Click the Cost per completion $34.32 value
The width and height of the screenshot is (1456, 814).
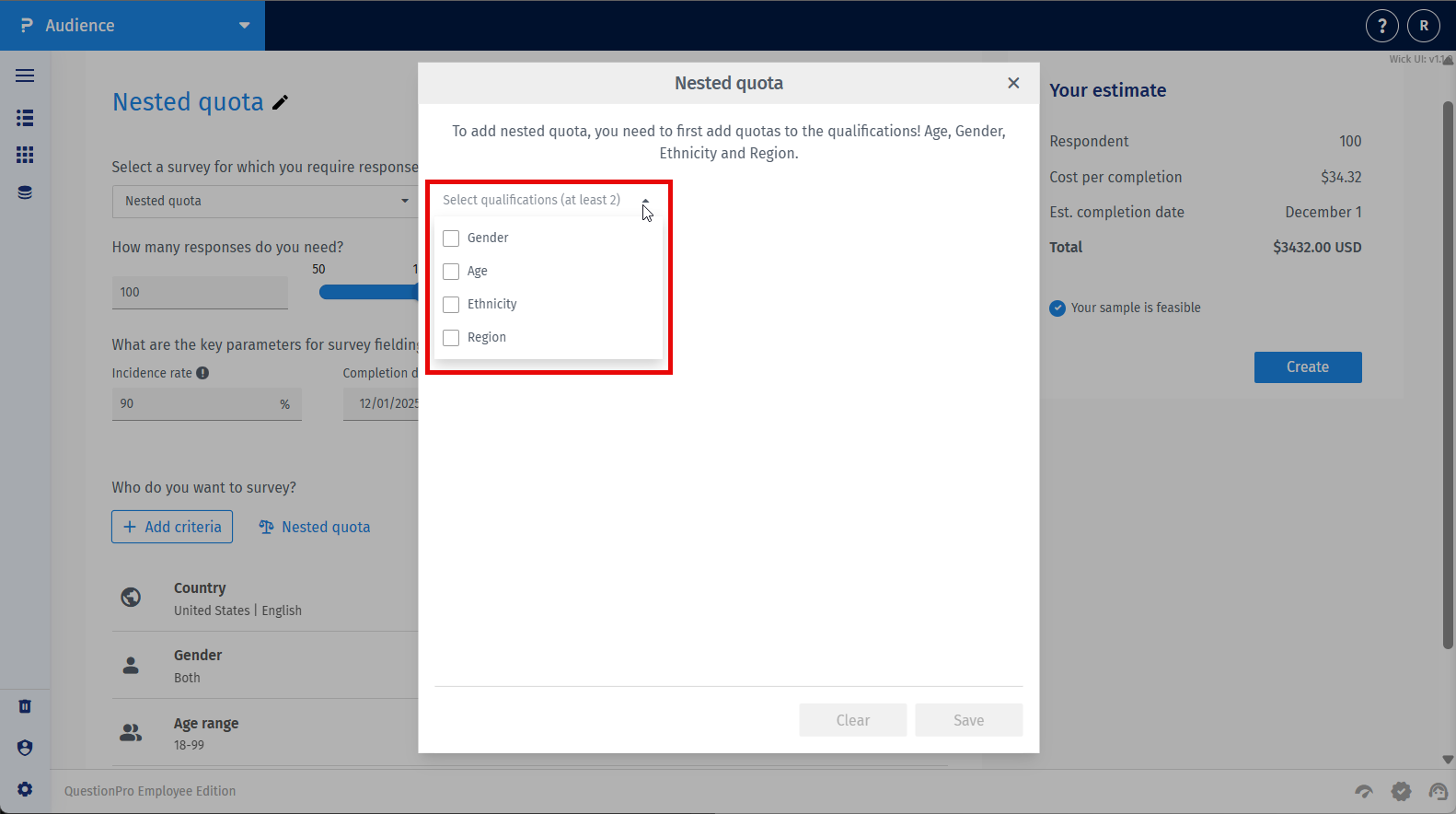point(1341,177)
